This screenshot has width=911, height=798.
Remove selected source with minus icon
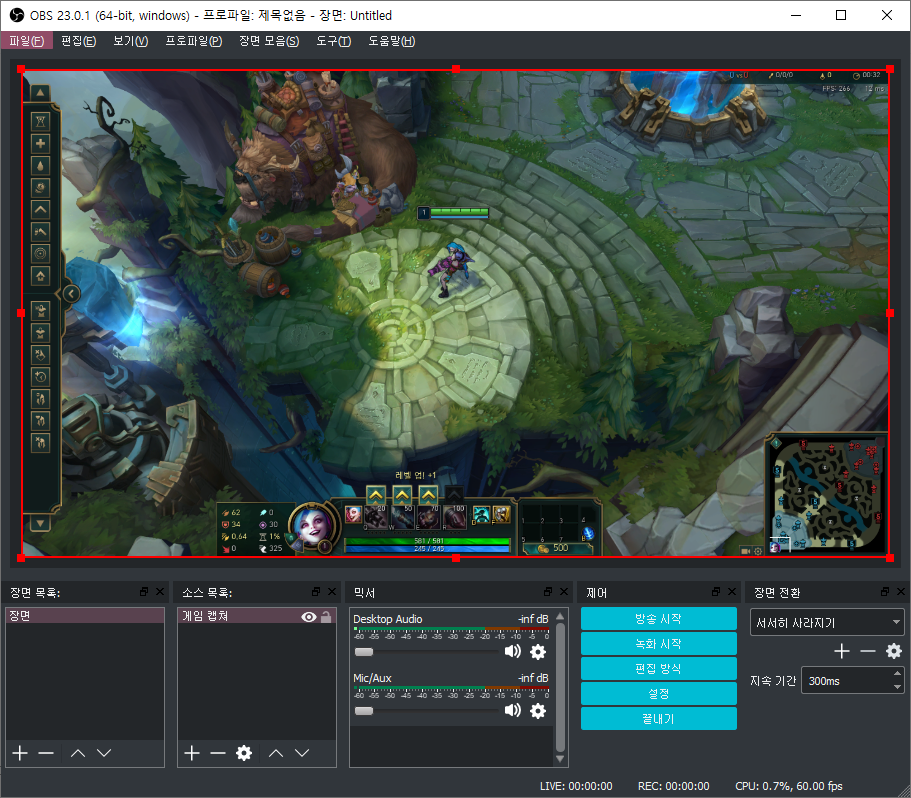pyautogui.click(x=218, y=753)
